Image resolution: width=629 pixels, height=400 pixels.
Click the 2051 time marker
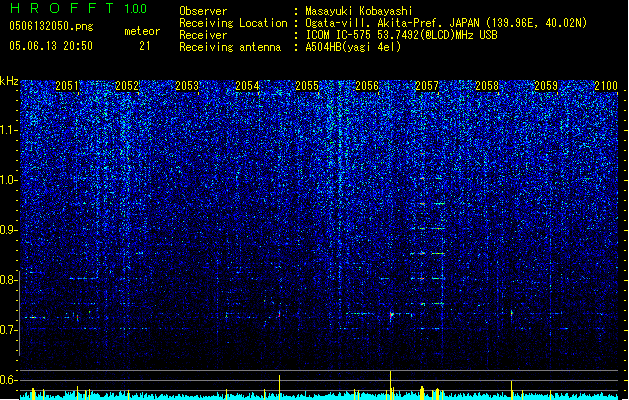click(x=67, y=85)
